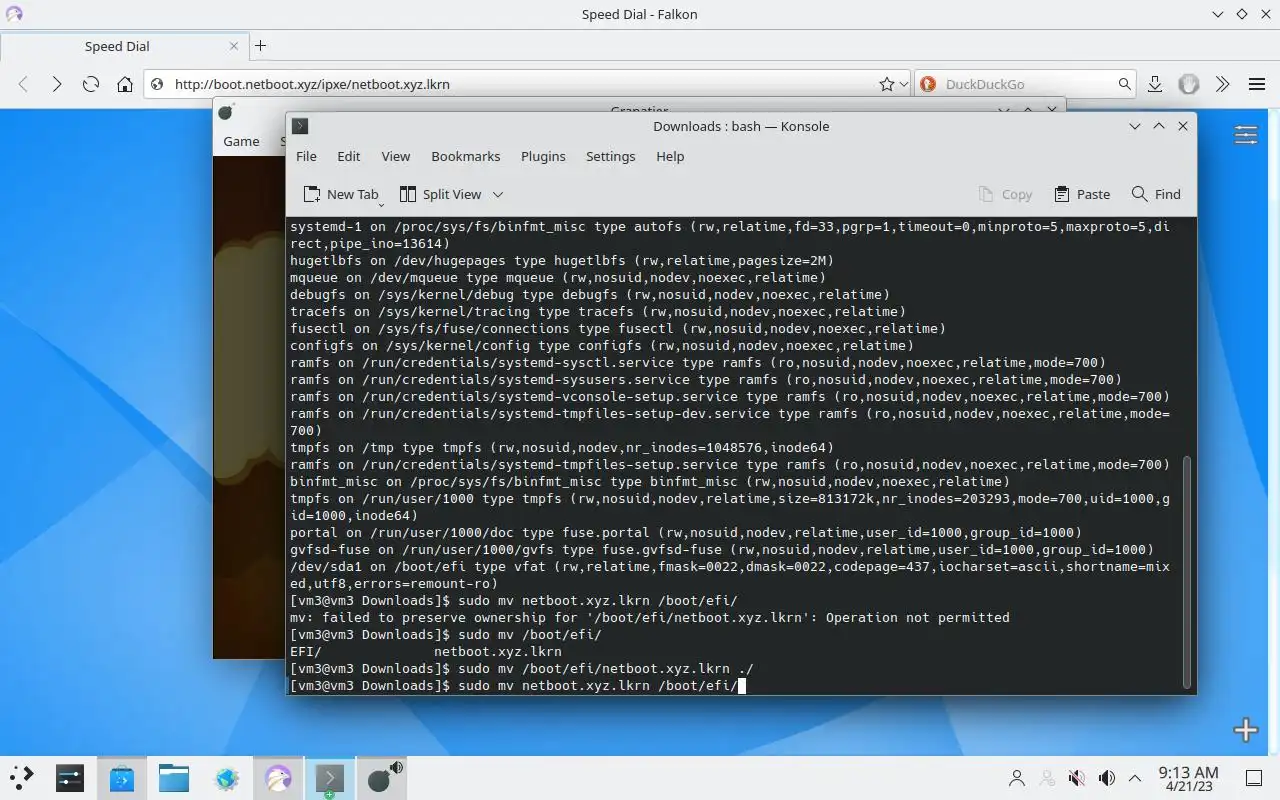Screen dimensions: 1280x800
Task: Switch to Granatier in the taskbar
Action: (382, 777)
